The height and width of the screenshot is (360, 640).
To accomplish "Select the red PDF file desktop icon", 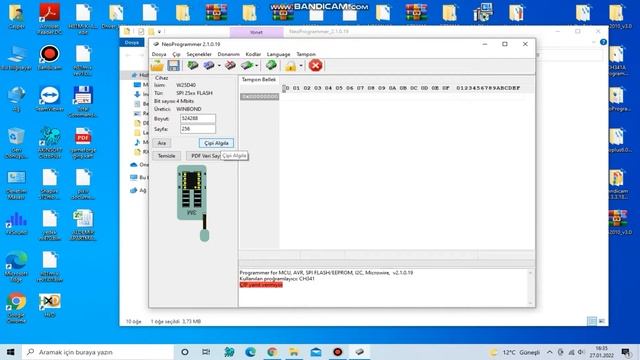I will (83, 143).
